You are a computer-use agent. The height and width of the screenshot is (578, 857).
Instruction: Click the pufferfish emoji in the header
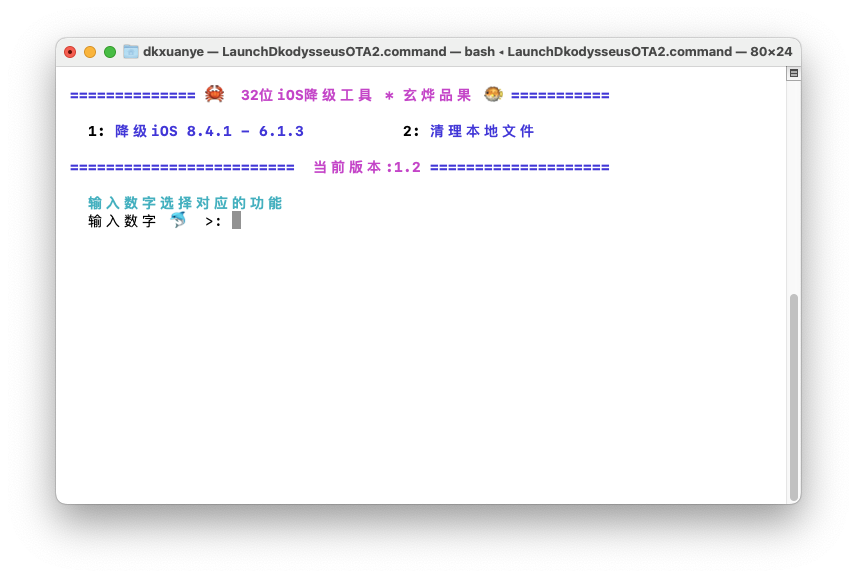coord(492,95)
